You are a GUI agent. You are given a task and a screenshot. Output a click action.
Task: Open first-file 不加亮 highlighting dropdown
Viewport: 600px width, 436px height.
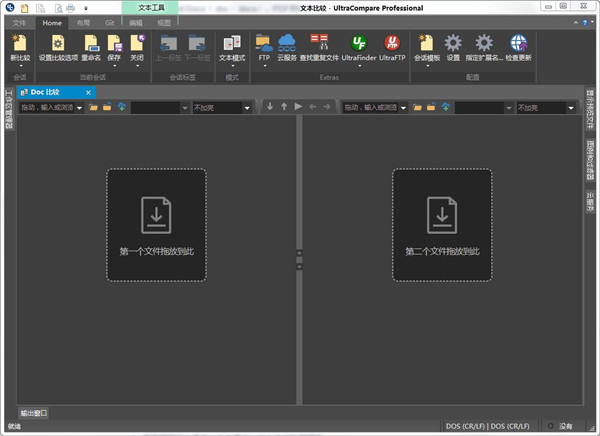(247, 108)
